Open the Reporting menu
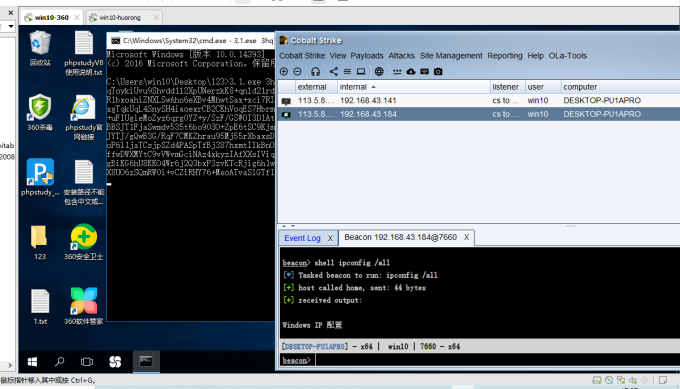 505,56
